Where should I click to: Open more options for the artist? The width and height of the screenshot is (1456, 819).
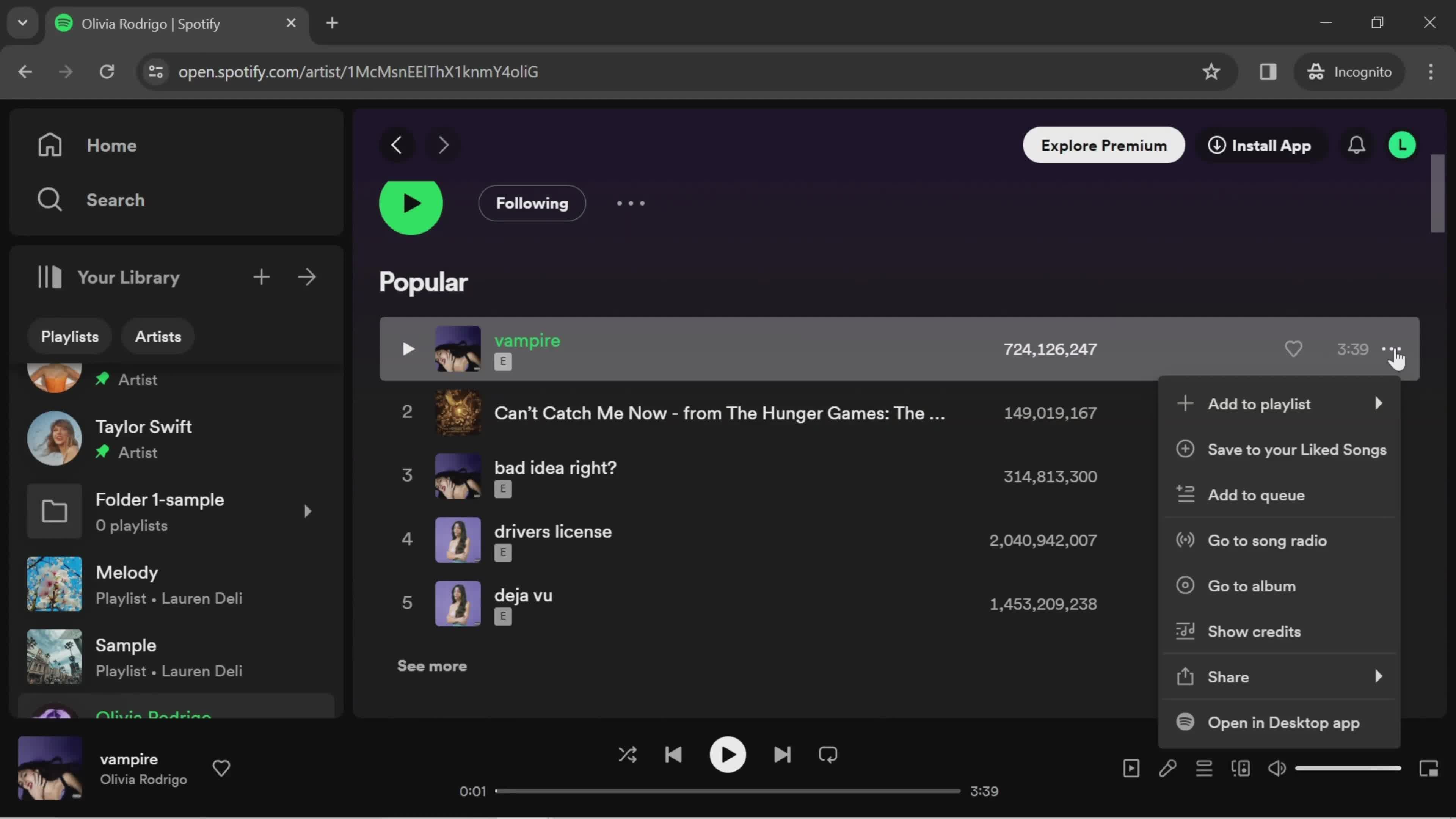pos(631,204)
